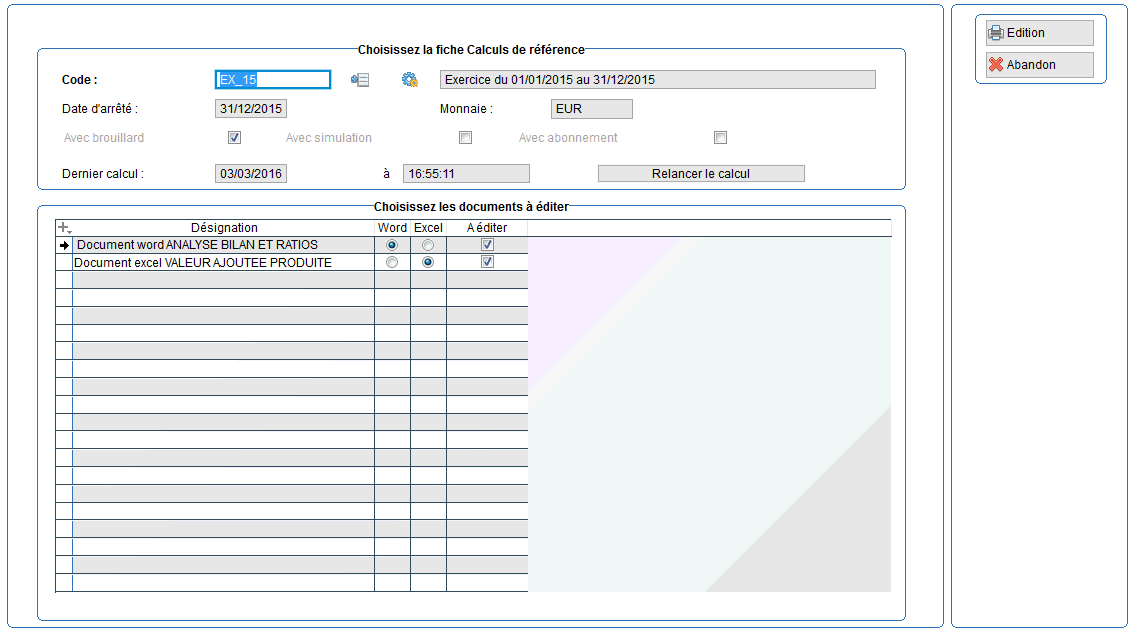Click the arrow marker on the first row
The height and width of the screenshot is (632, 1136).
(64, 245)
